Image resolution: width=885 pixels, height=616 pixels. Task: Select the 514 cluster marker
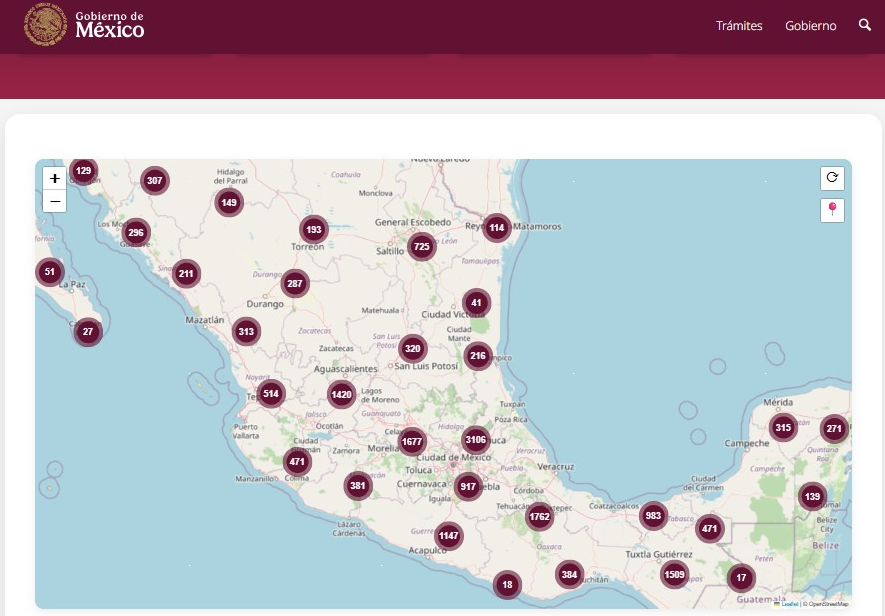[271, 394]
